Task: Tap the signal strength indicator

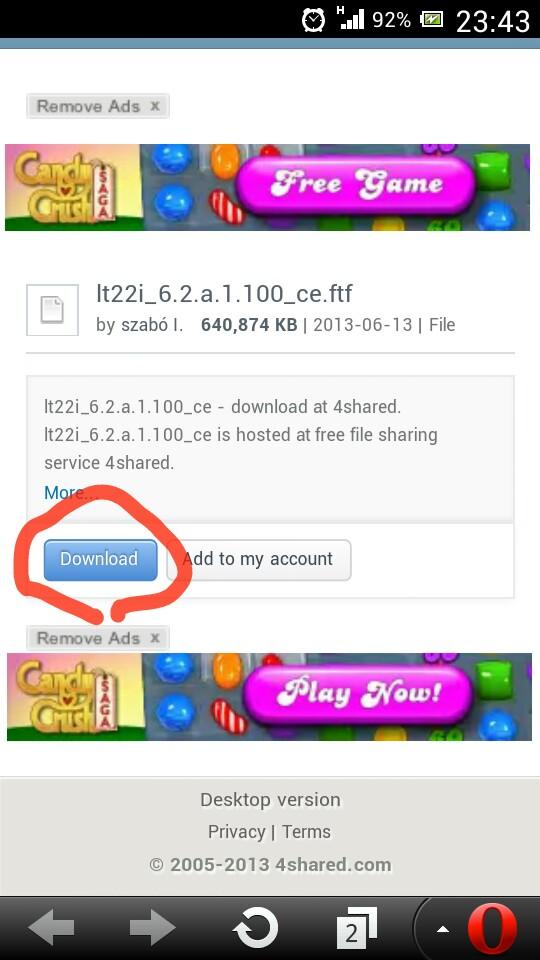Action: [x=351, y=18]
